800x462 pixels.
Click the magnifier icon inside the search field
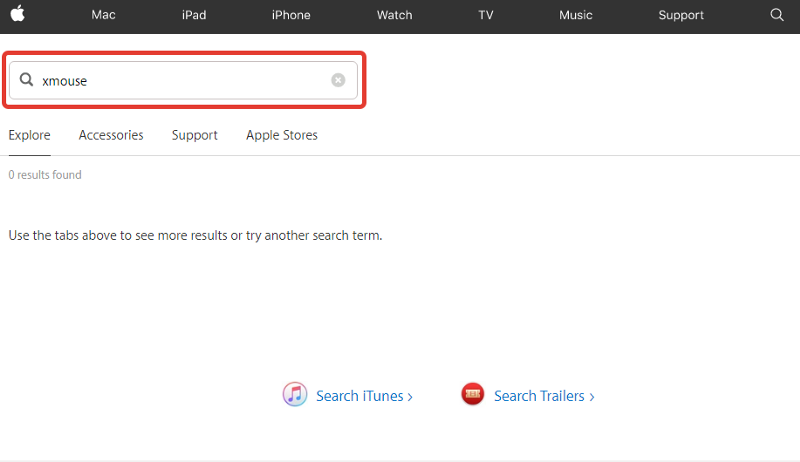point(26,80)
